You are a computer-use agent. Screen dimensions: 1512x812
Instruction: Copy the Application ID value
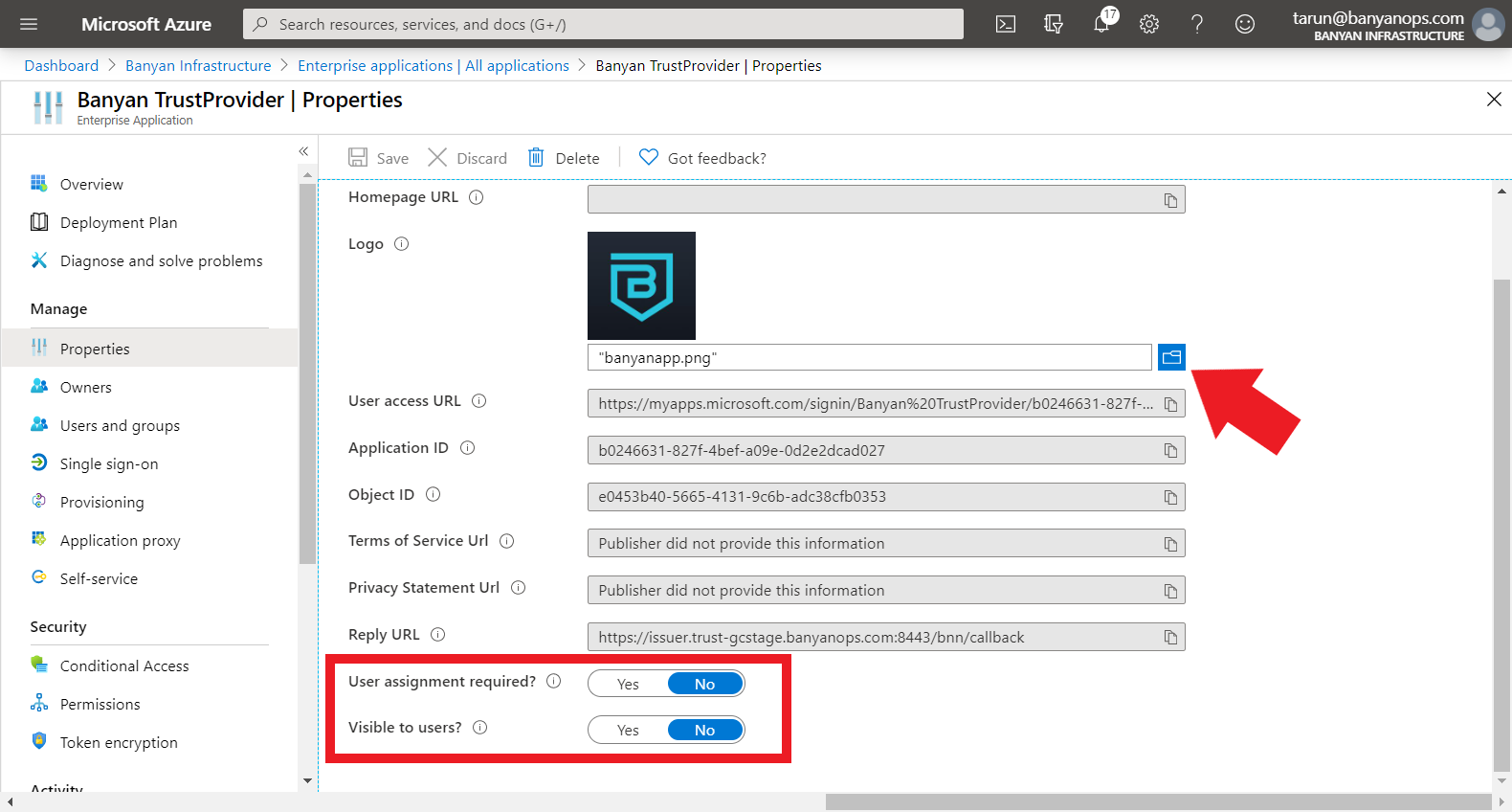[x=1170, y=451]
